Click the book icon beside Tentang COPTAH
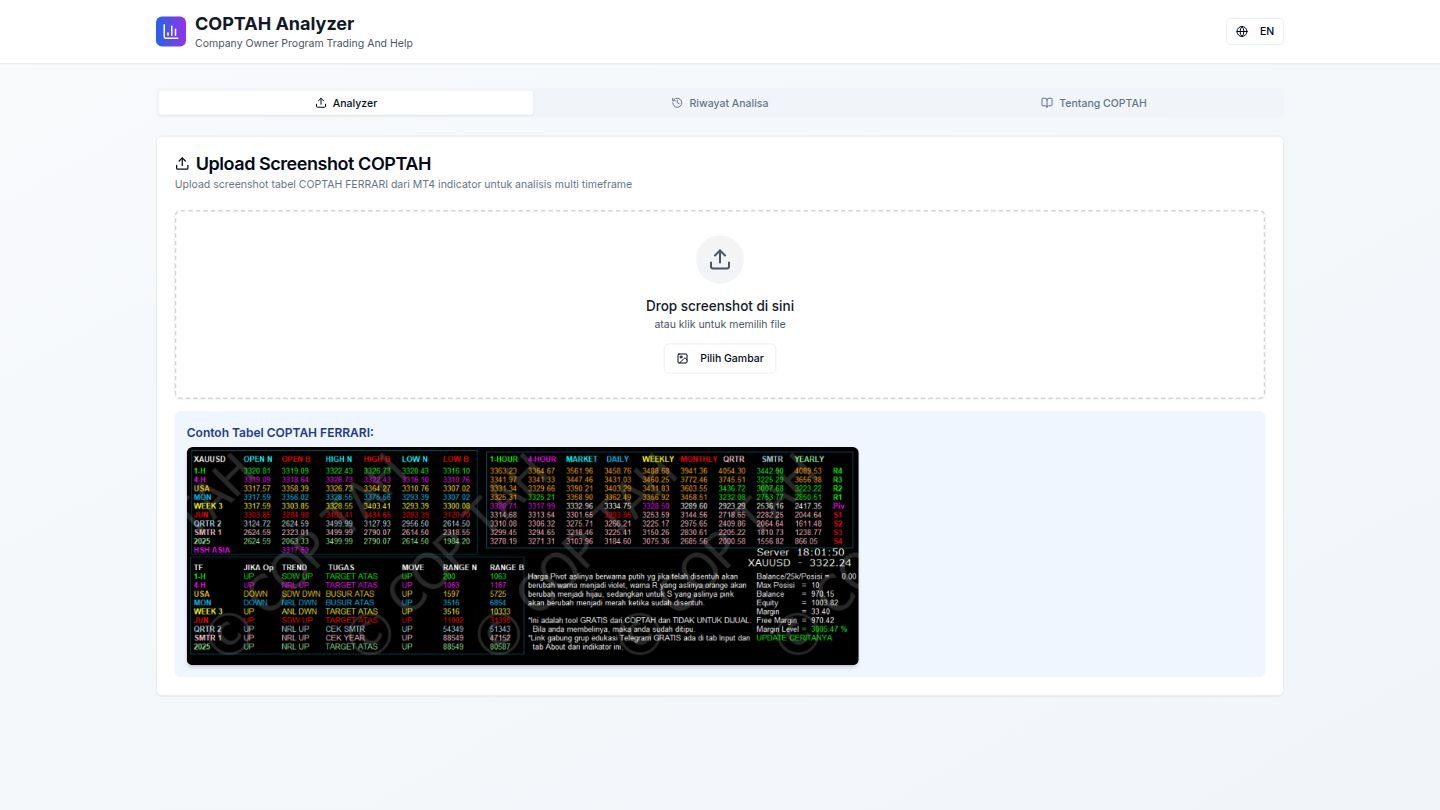The image size is (1440, 810). [1046, 103]
